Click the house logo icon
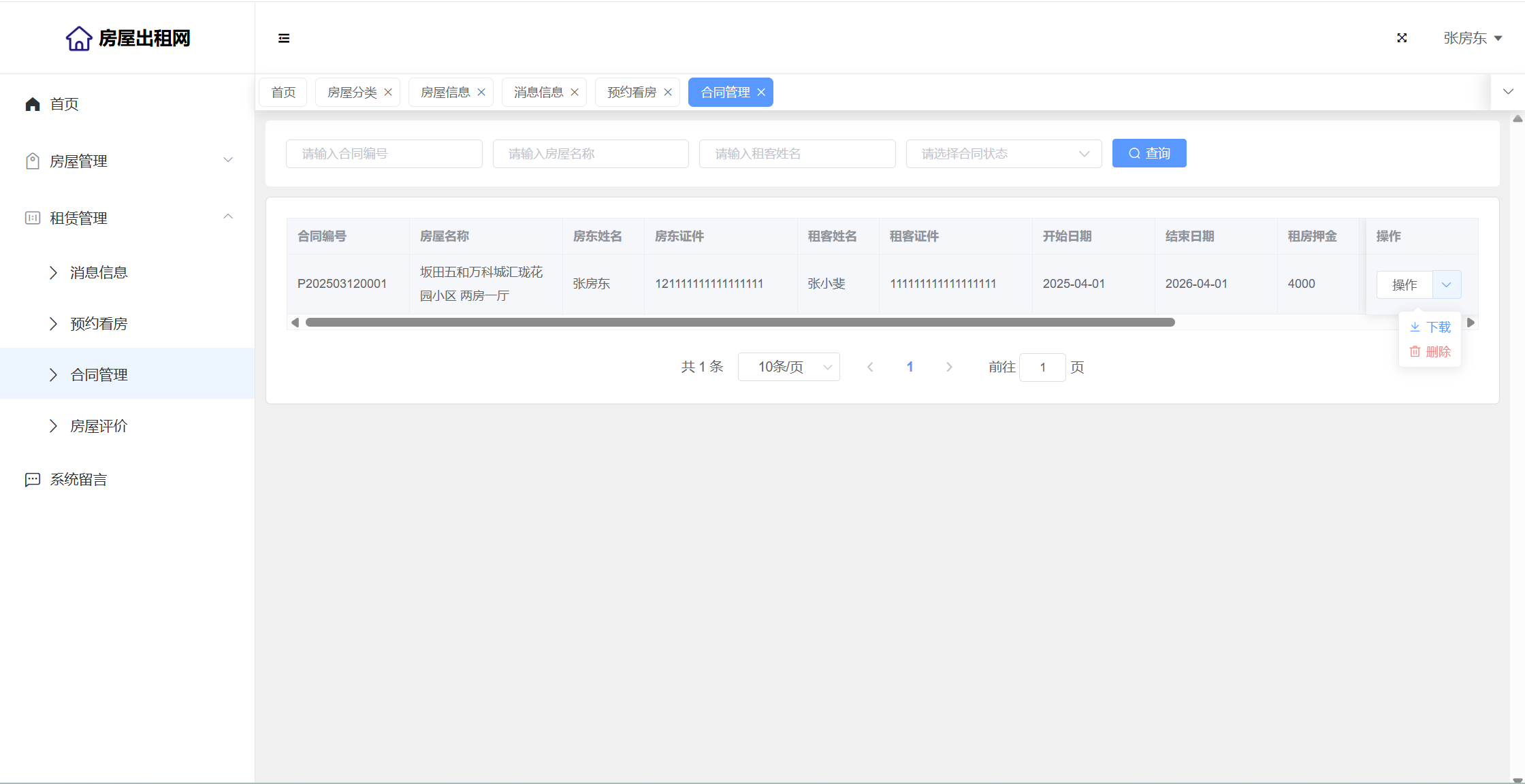The height and width of the screenshot is (784, 1525). (79, 38)
